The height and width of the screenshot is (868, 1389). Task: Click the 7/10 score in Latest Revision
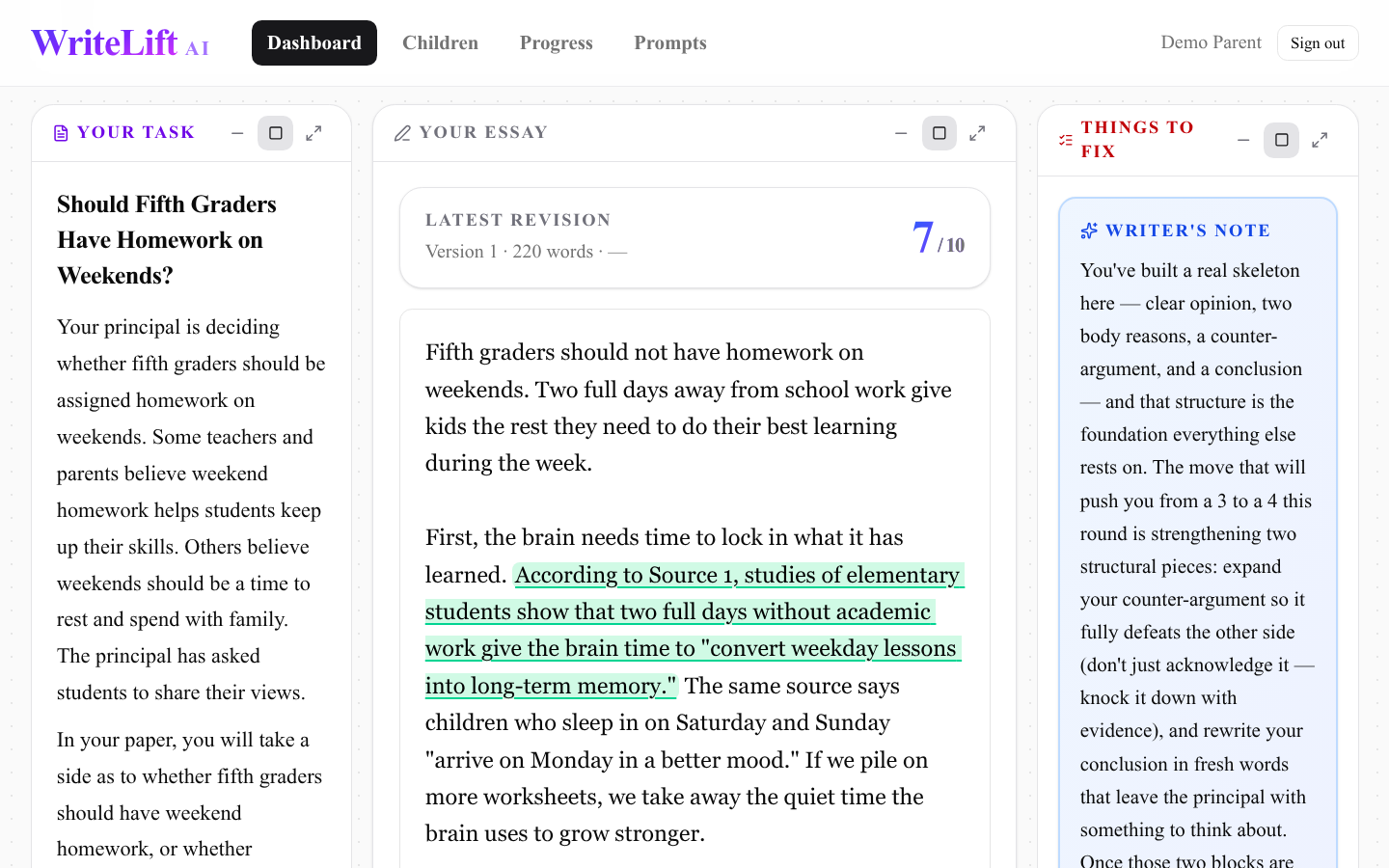pyautogui.click(x=939, y=237)
